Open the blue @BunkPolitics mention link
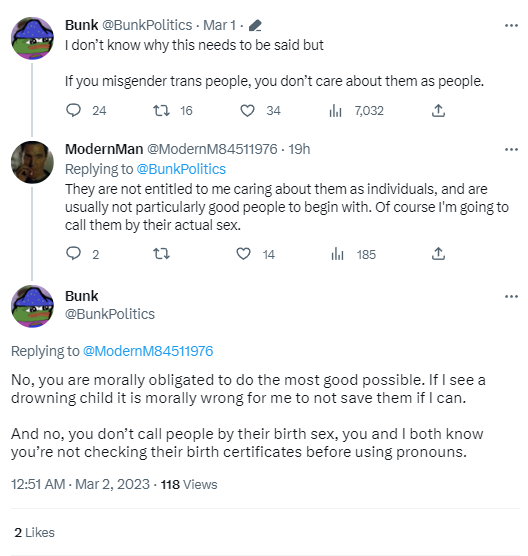The image size is (528, 556). click(x=181, y=169)
